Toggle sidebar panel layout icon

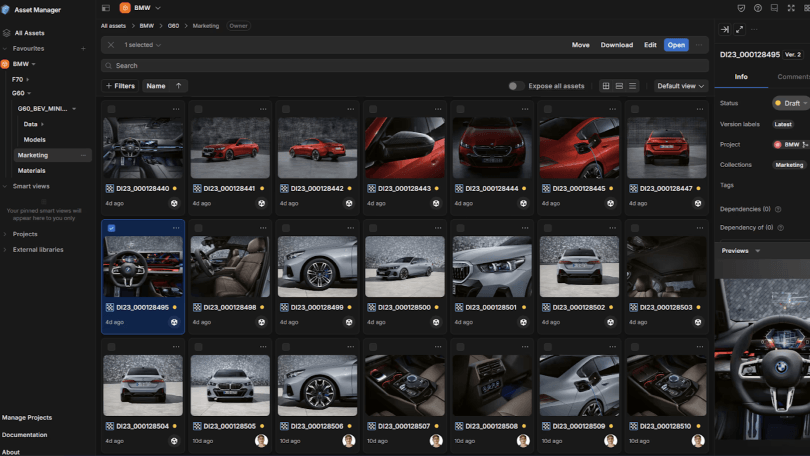point(106,7)
